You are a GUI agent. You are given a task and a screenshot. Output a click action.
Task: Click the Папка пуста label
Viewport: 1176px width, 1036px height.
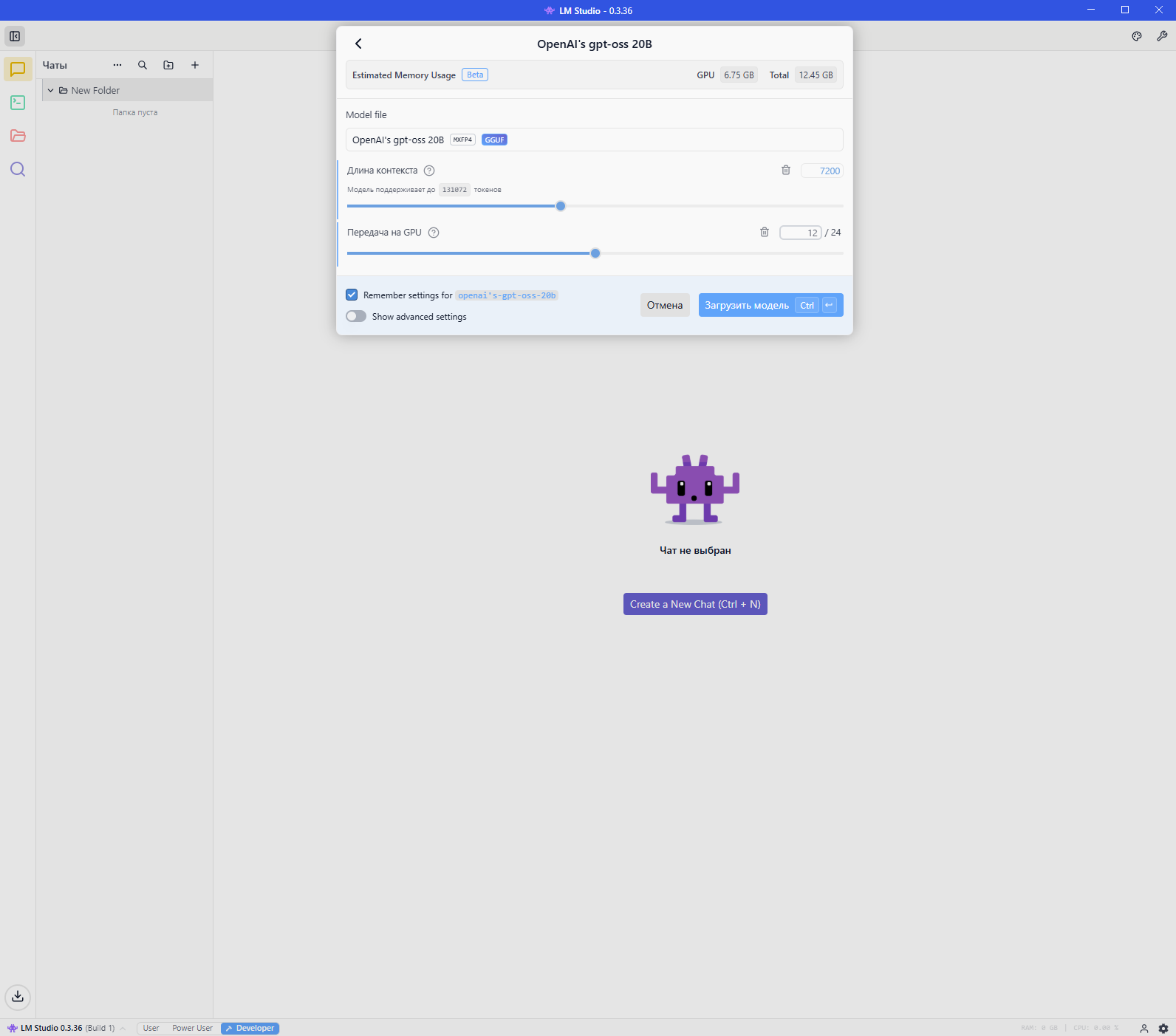point(135,112)
